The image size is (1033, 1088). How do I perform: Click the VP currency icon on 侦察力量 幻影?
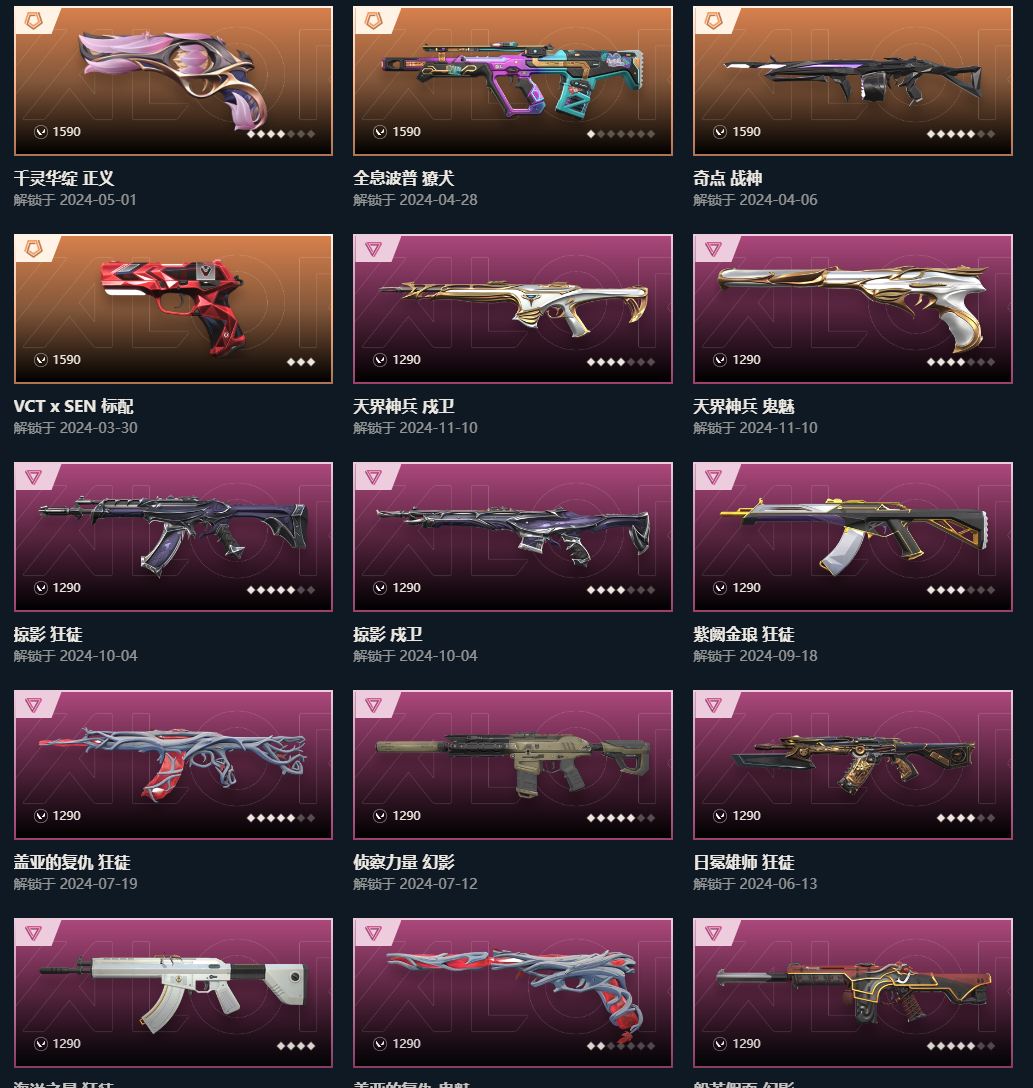(x=379, y=816)
